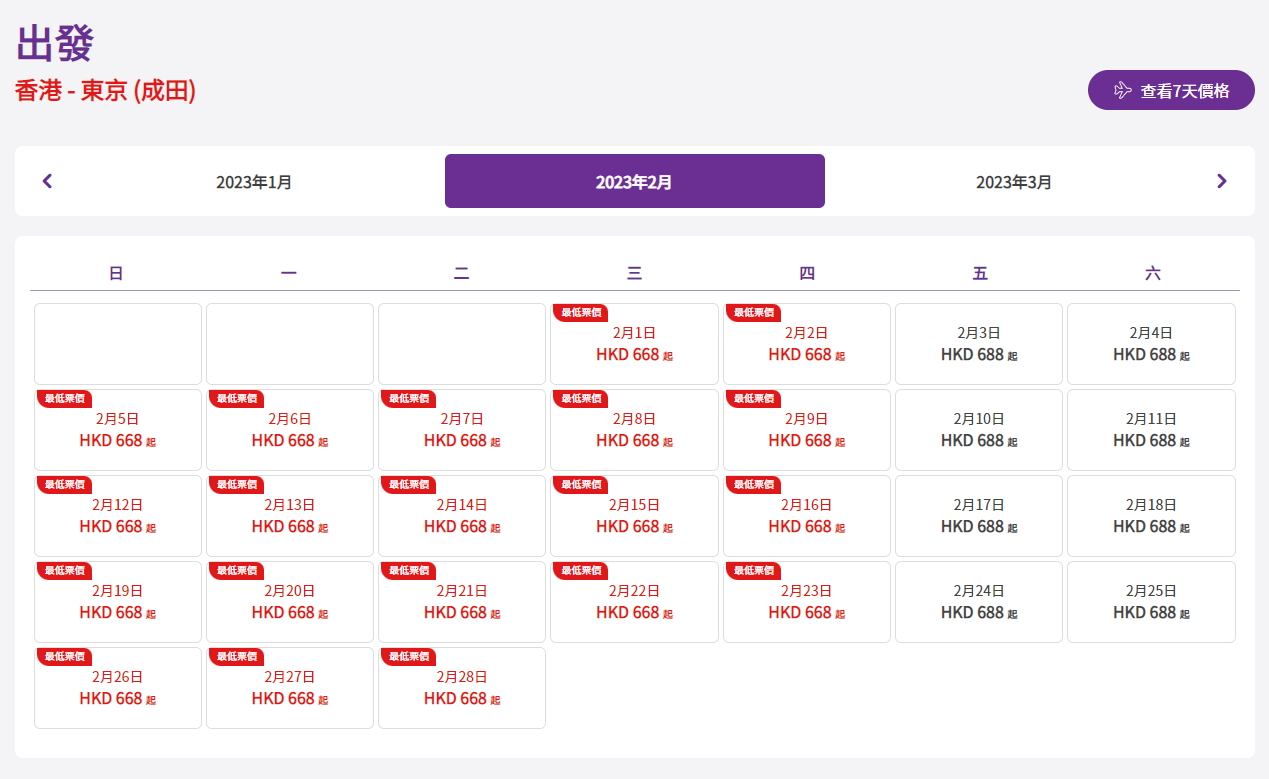Open the 查看7天價格 button
The width and height of the screenshot is (1269, 779).
pyautogui.click(x=1171, y=90)
